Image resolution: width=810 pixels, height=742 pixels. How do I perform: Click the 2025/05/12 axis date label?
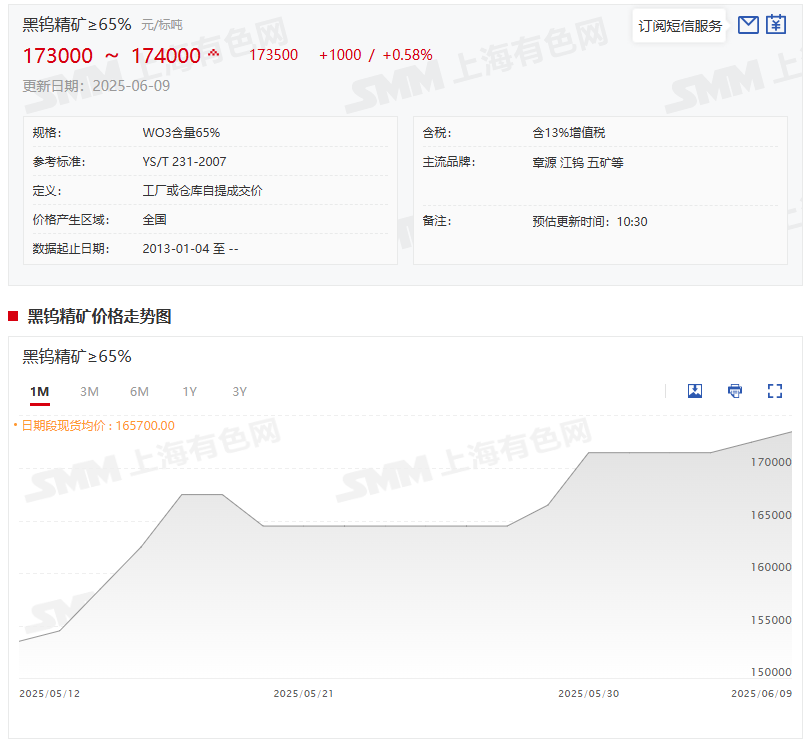point(50,693)
